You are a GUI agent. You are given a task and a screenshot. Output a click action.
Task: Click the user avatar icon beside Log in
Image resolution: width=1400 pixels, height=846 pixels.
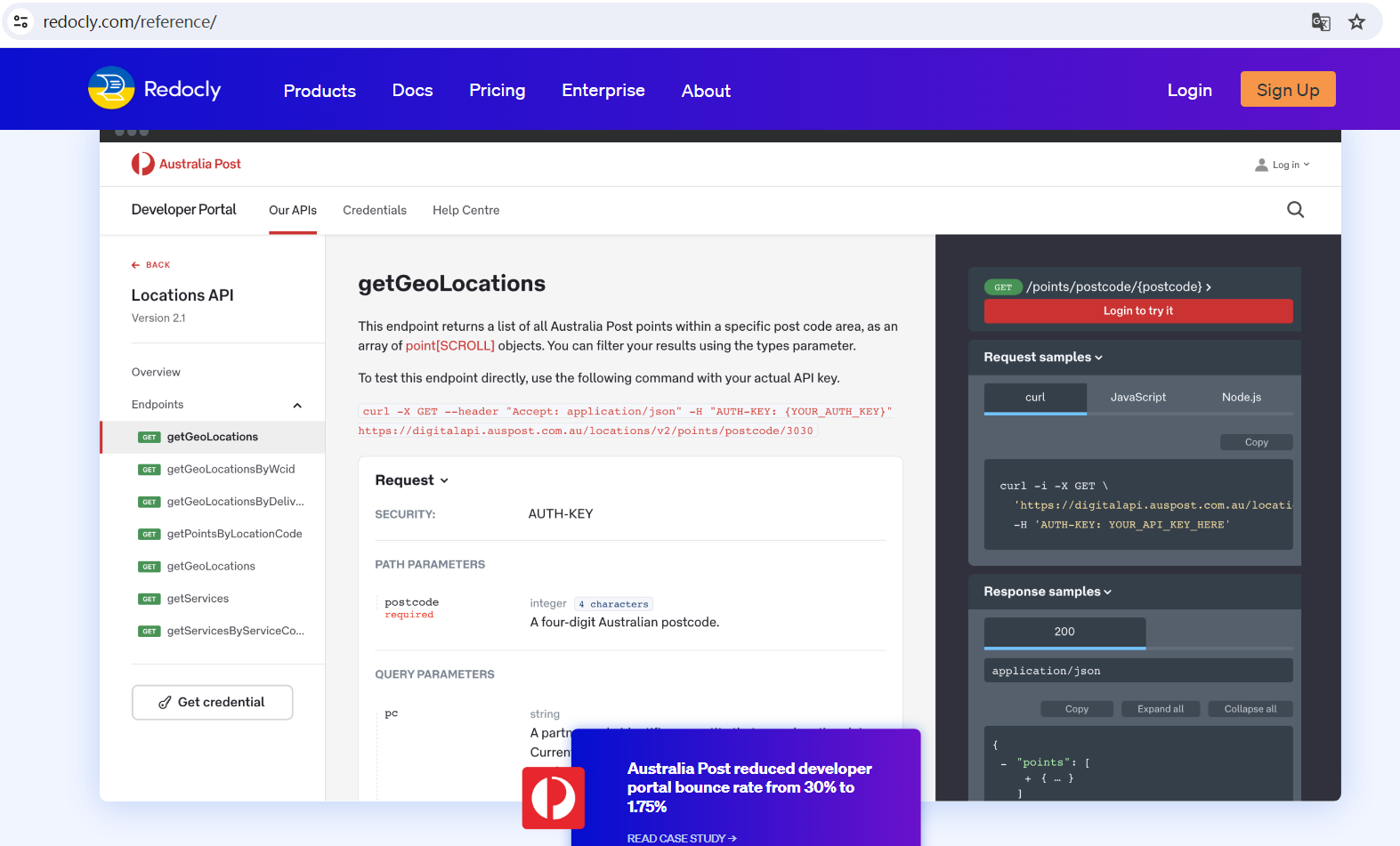point(1261,165)
